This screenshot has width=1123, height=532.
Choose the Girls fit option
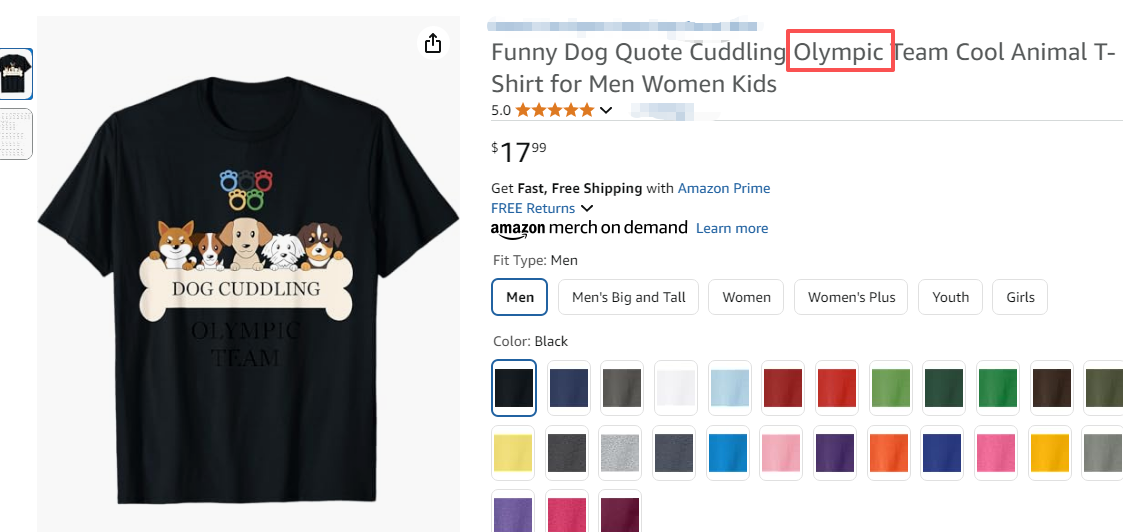click(x=1020, y=297)
